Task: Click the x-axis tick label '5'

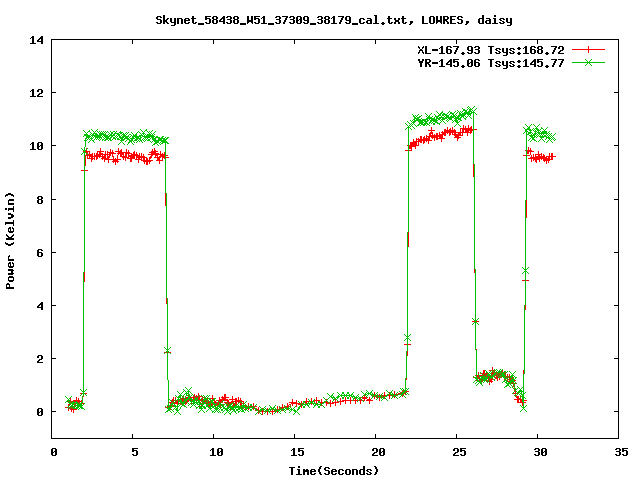Action: pos(134,452)
